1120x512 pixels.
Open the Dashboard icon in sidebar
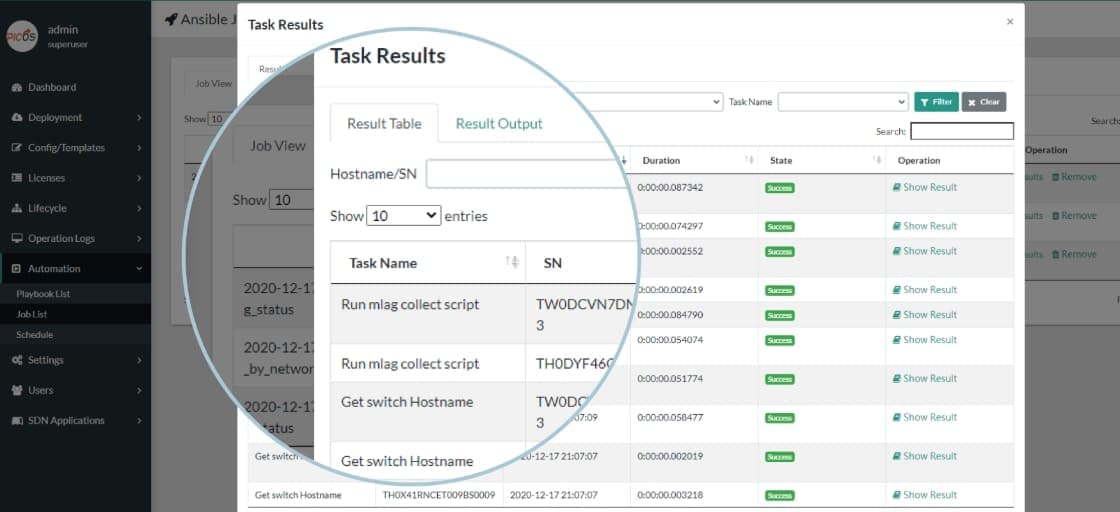[x=17, y=87]
